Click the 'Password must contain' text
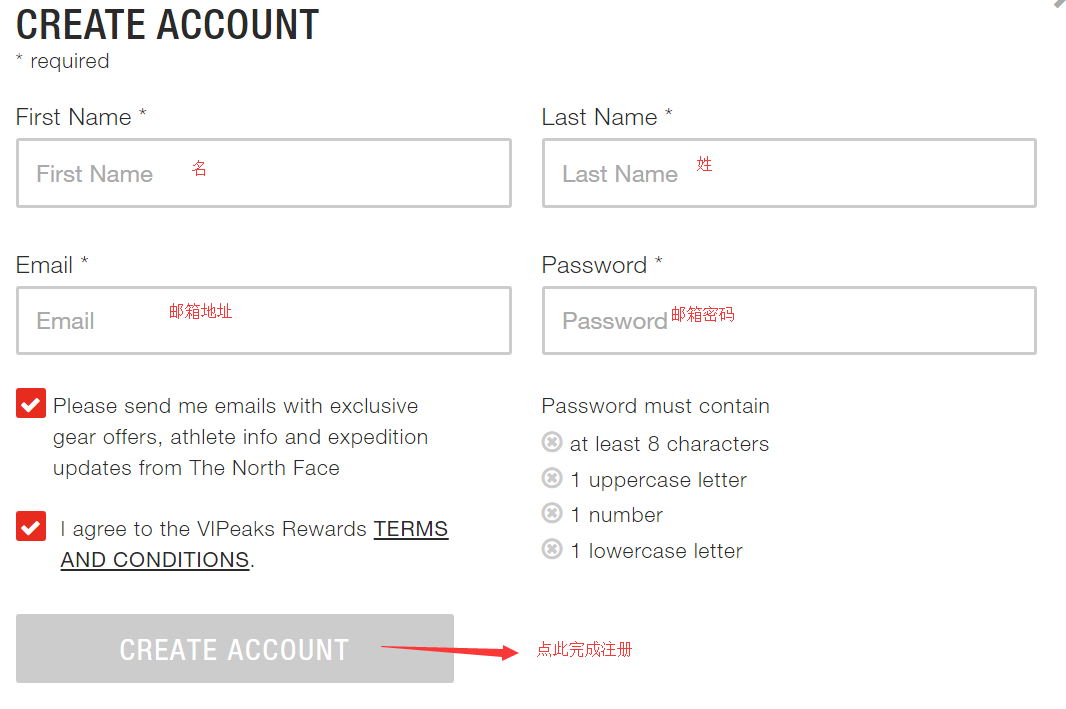1066x709 pixels. (655, 406)
